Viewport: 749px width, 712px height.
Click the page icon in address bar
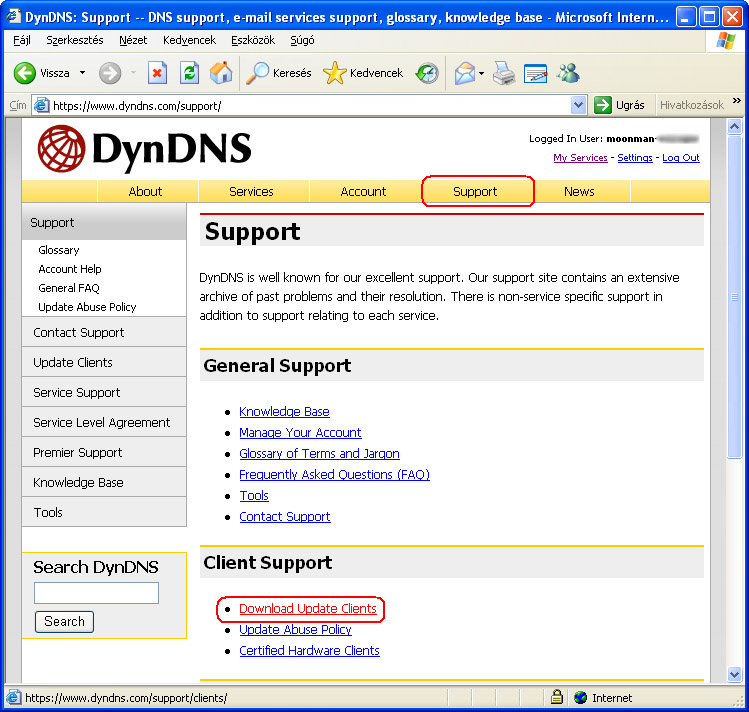(42, 105)
